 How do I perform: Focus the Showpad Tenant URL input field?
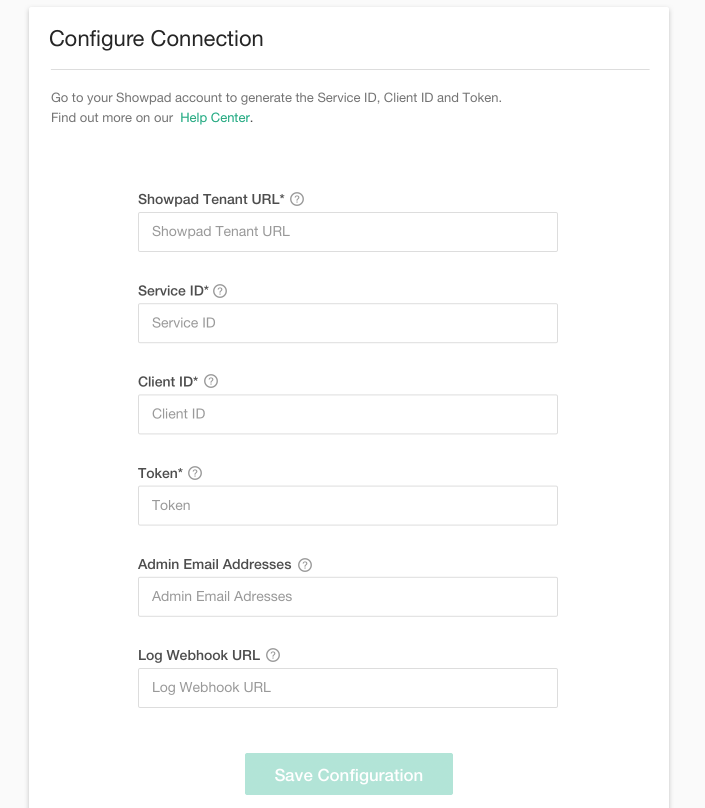pos(347,231)
